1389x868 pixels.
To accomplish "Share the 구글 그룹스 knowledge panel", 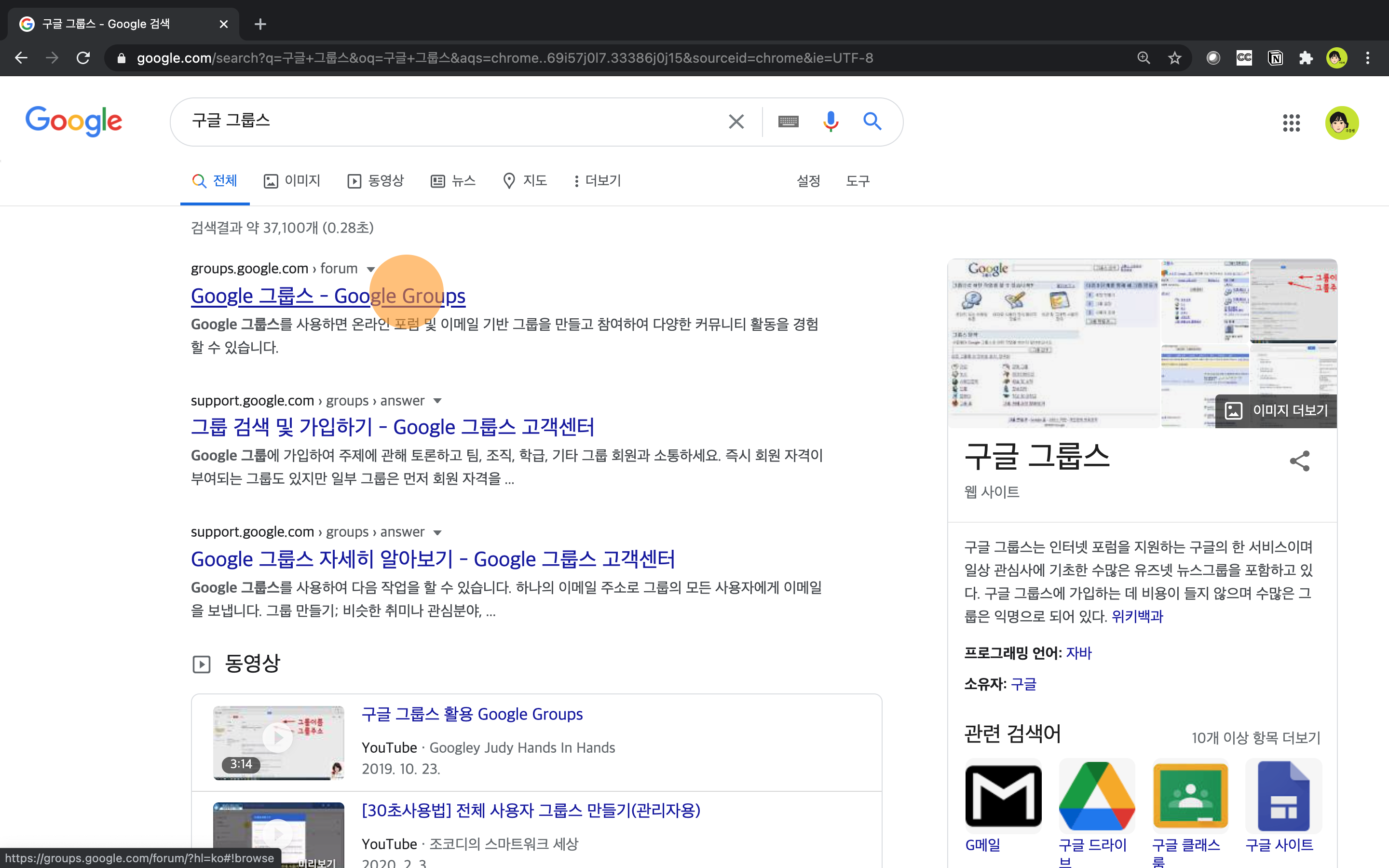I will (1299, 461).
